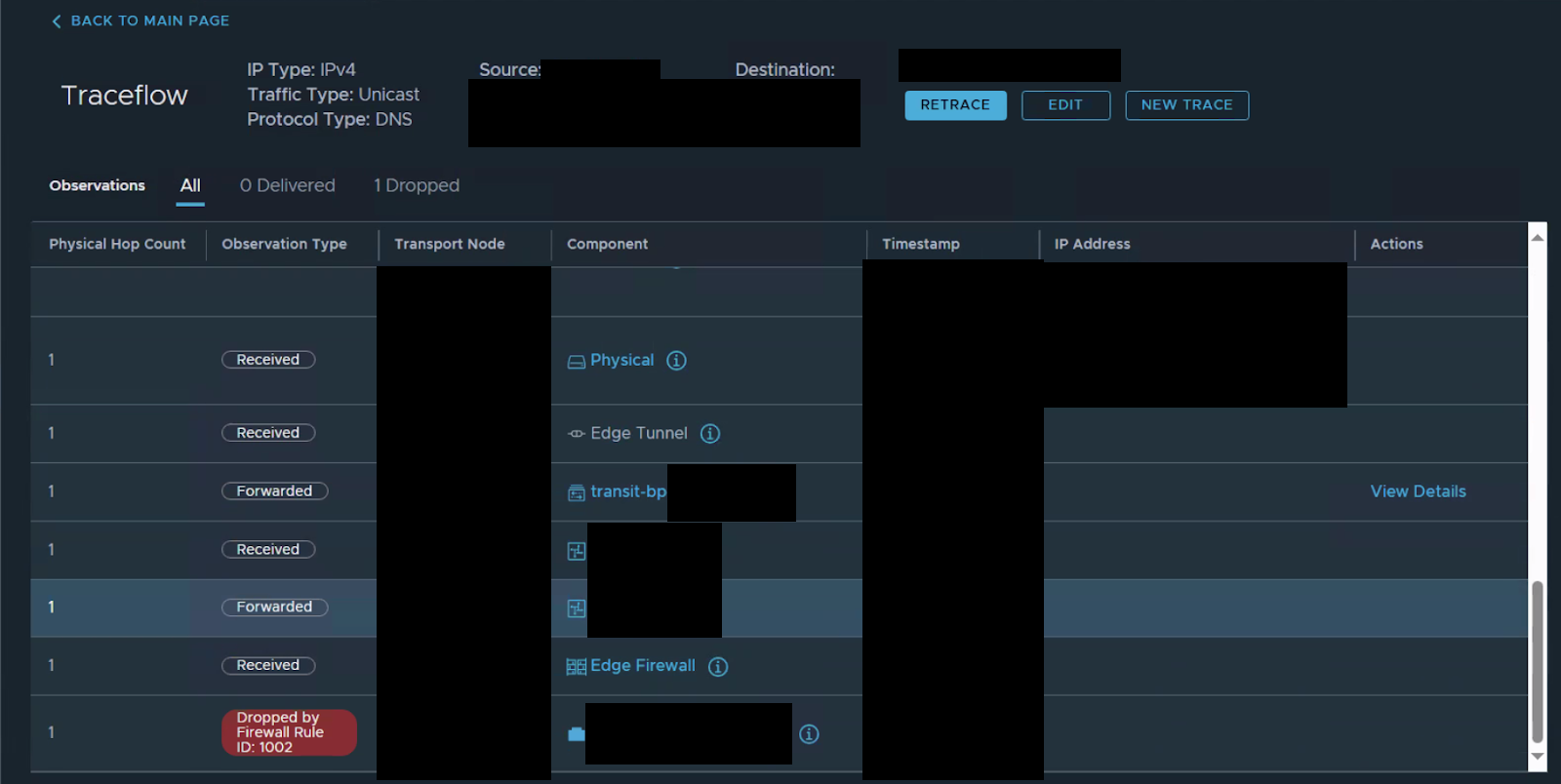Show the 1 Dropped observations tab
Screen dimensions: 1561x784
[417, 185]
